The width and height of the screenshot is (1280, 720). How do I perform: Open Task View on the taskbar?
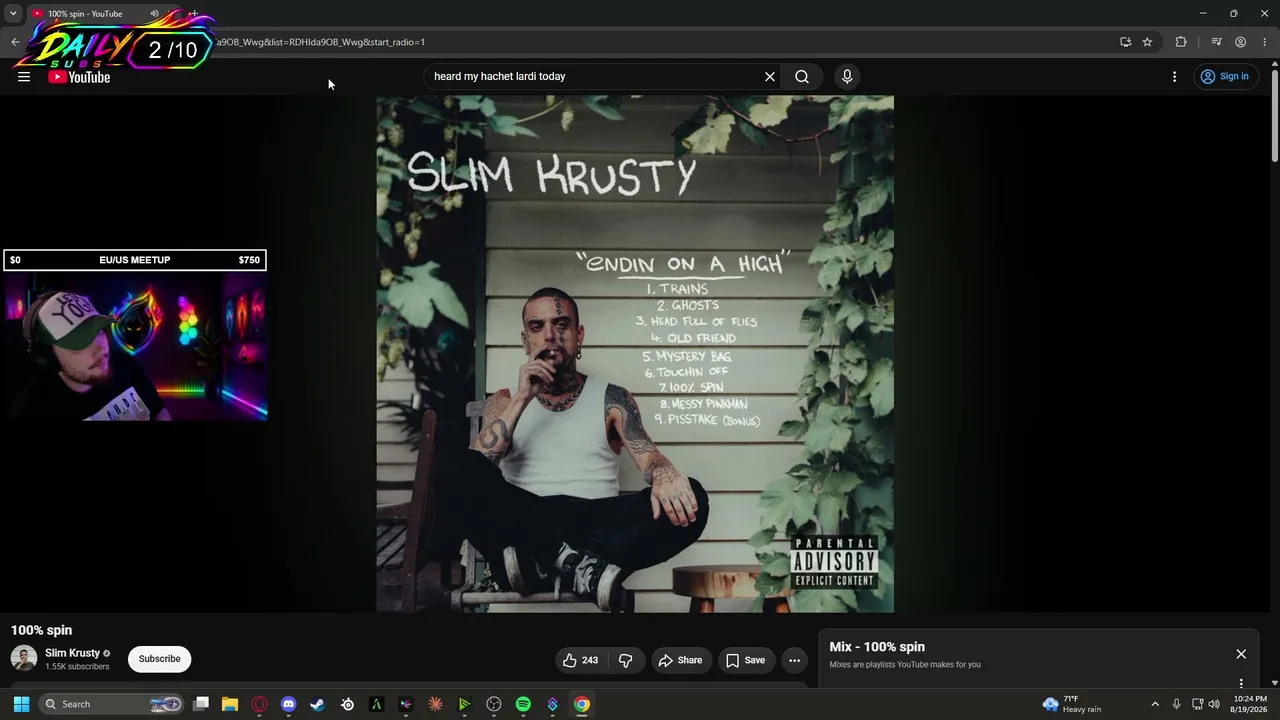[201, 704]
